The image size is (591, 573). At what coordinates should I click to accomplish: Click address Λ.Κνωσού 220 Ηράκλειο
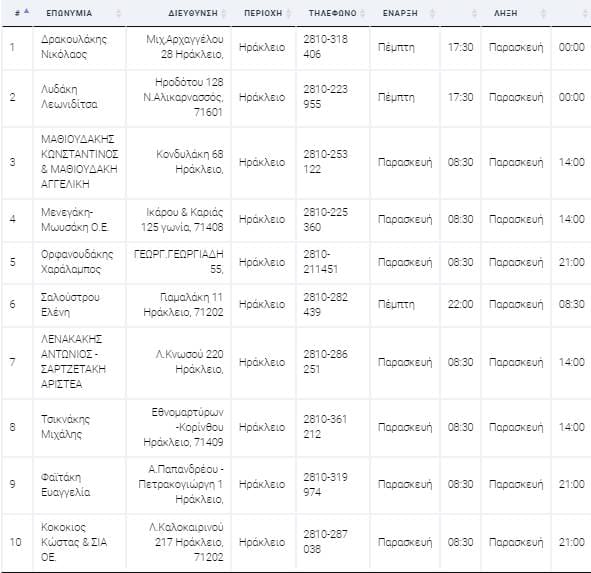[x=190, y=362]
